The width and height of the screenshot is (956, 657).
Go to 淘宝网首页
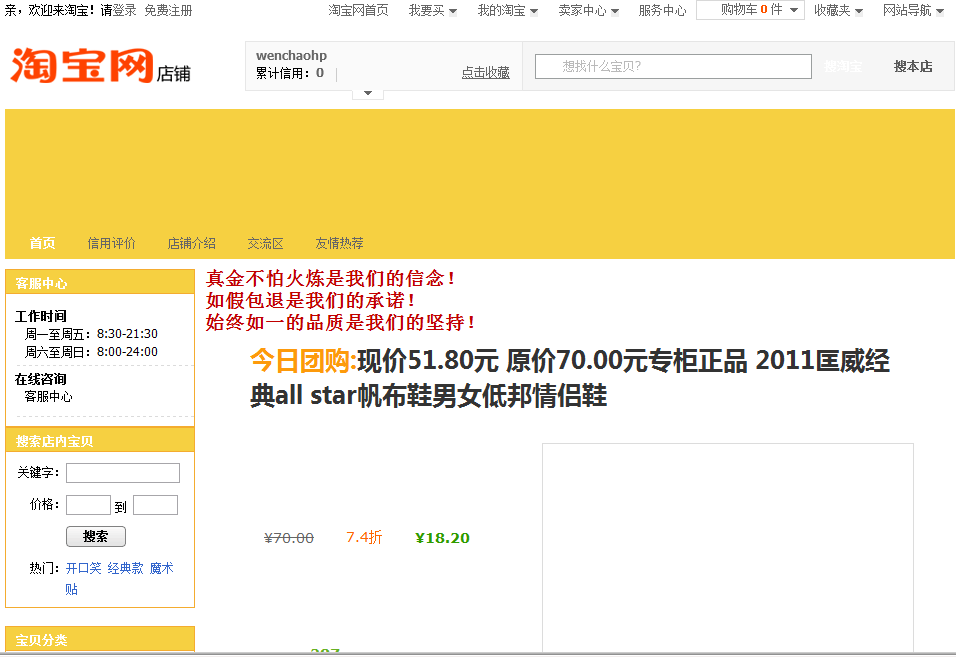(358, 10)
